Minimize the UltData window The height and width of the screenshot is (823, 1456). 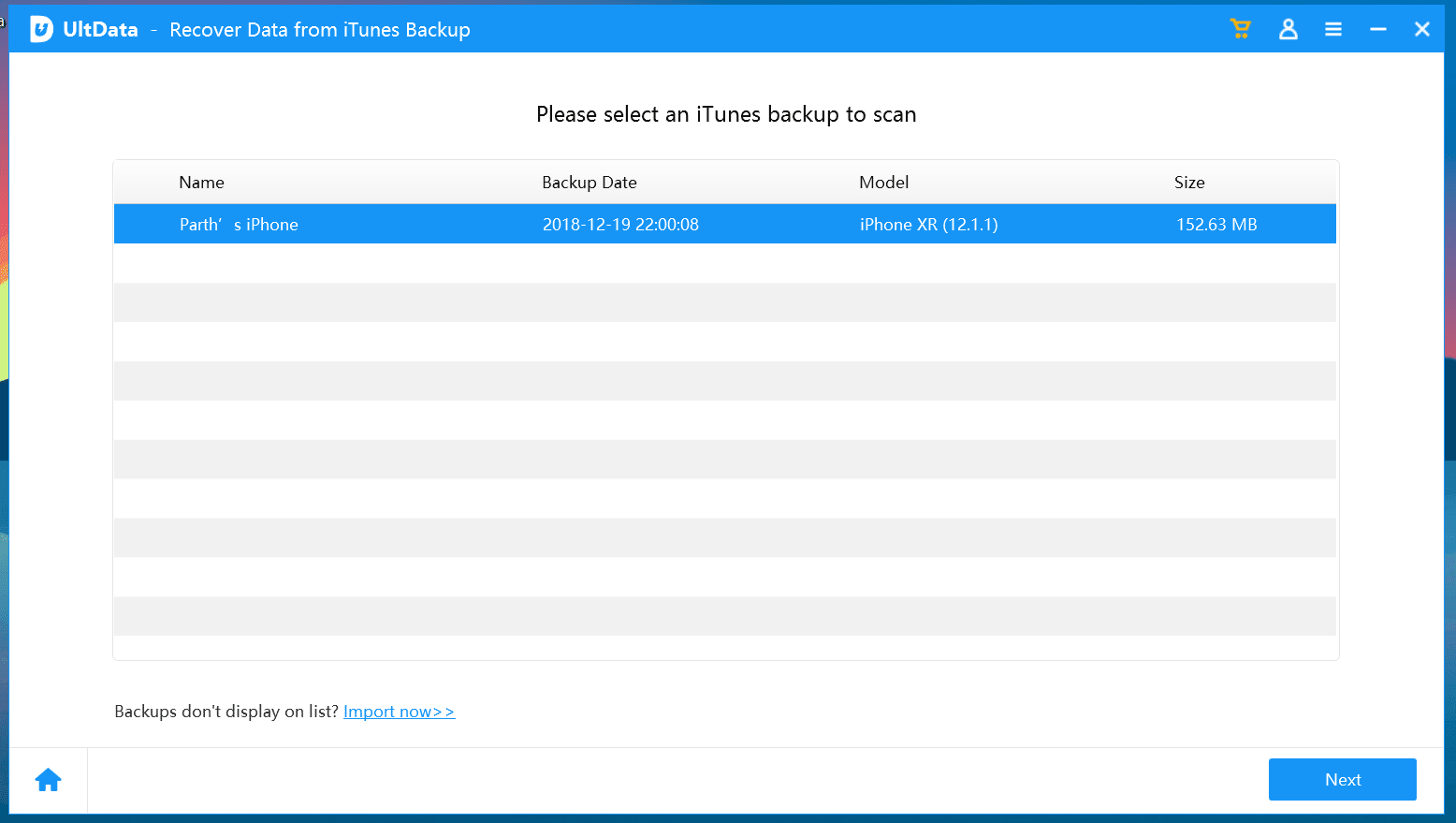tap(1378, 30)
